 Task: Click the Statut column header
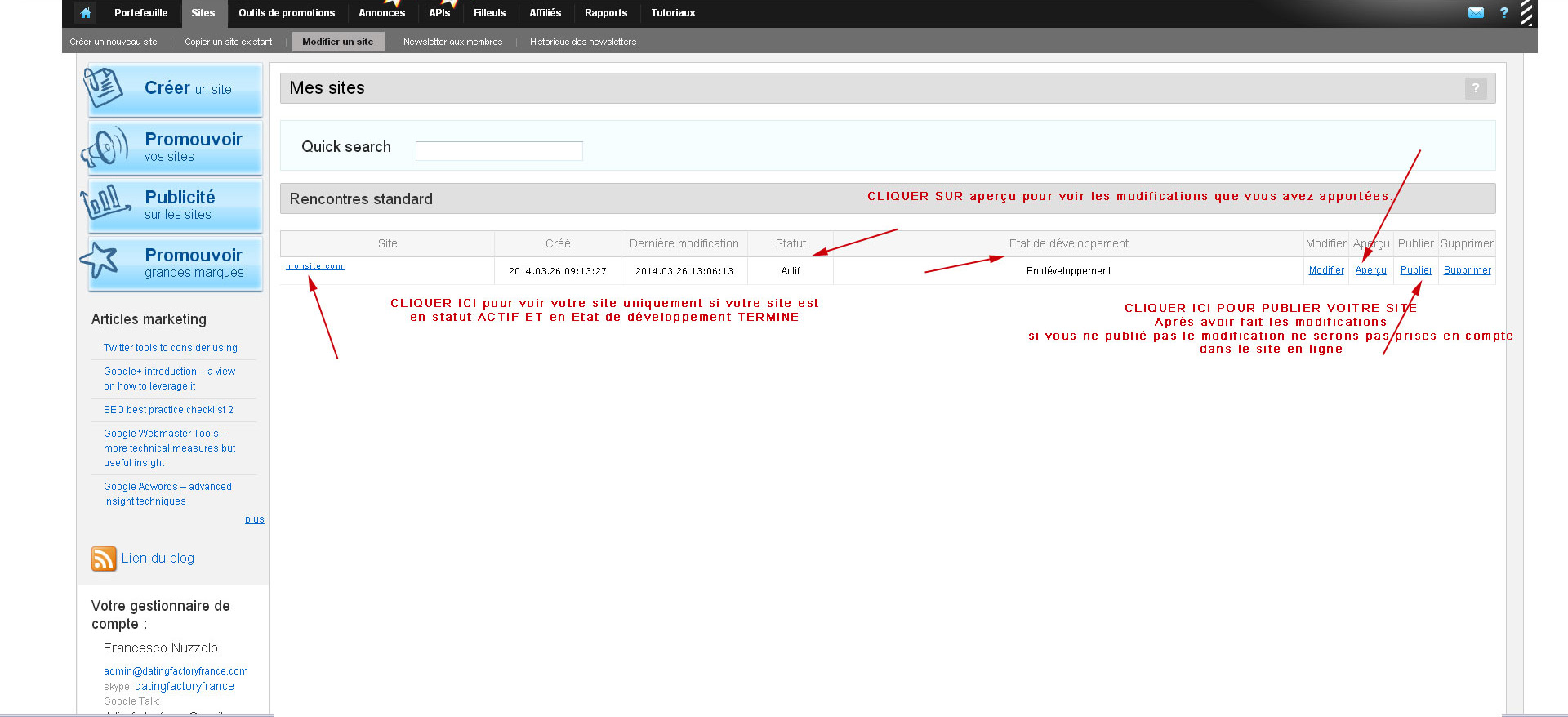click(791, 243)
